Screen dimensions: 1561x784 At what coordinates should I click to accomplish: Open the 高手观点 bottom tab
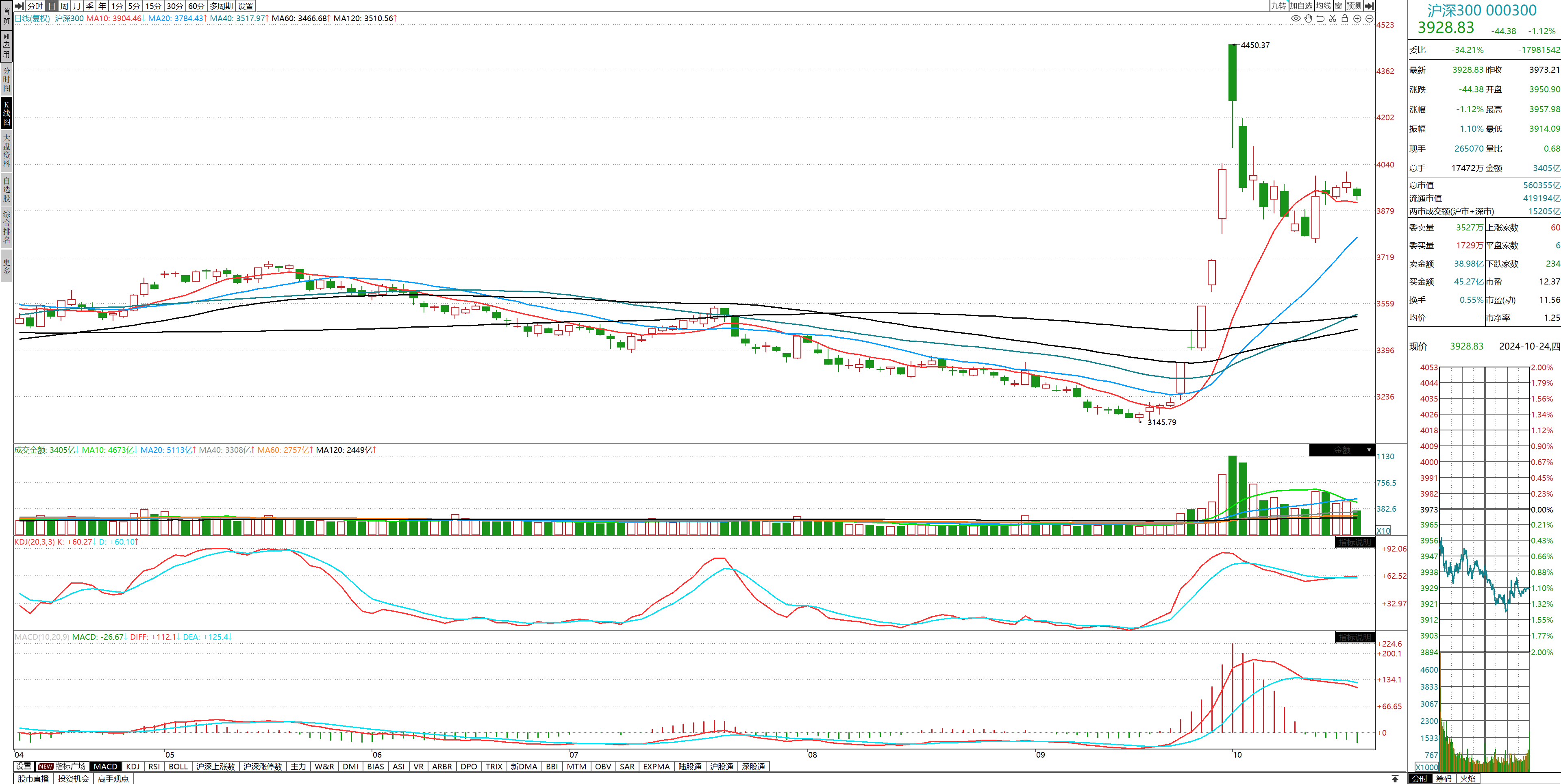pos(113,779)
